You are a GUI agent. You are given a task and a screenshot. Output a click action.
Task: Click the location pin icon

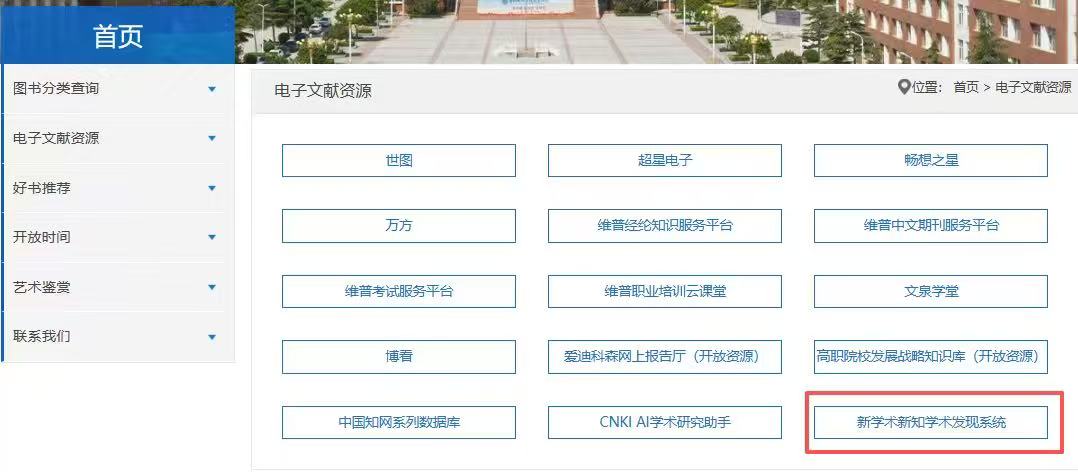click(x=904, y=87)
